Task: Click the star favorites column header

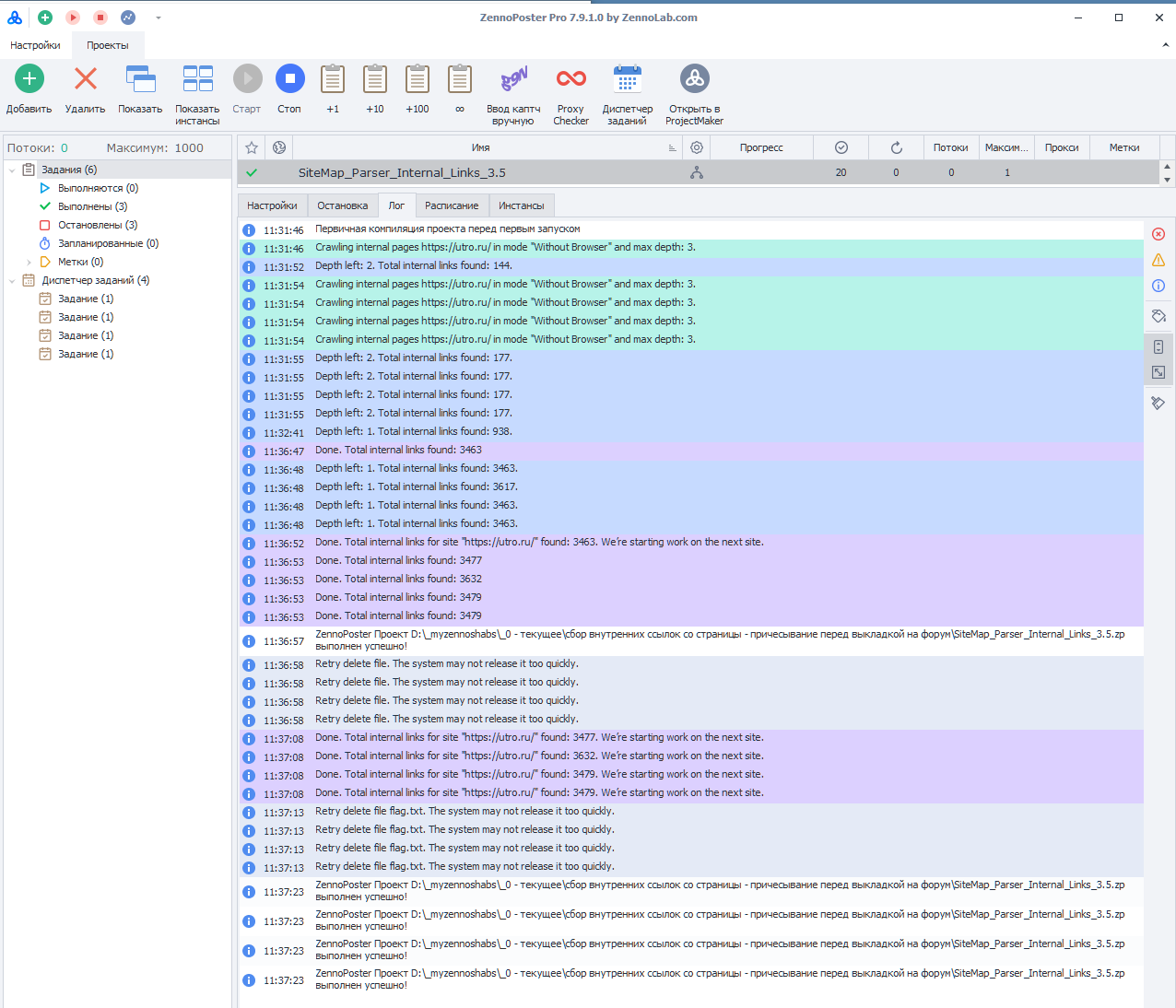Action: coord(252,147)
